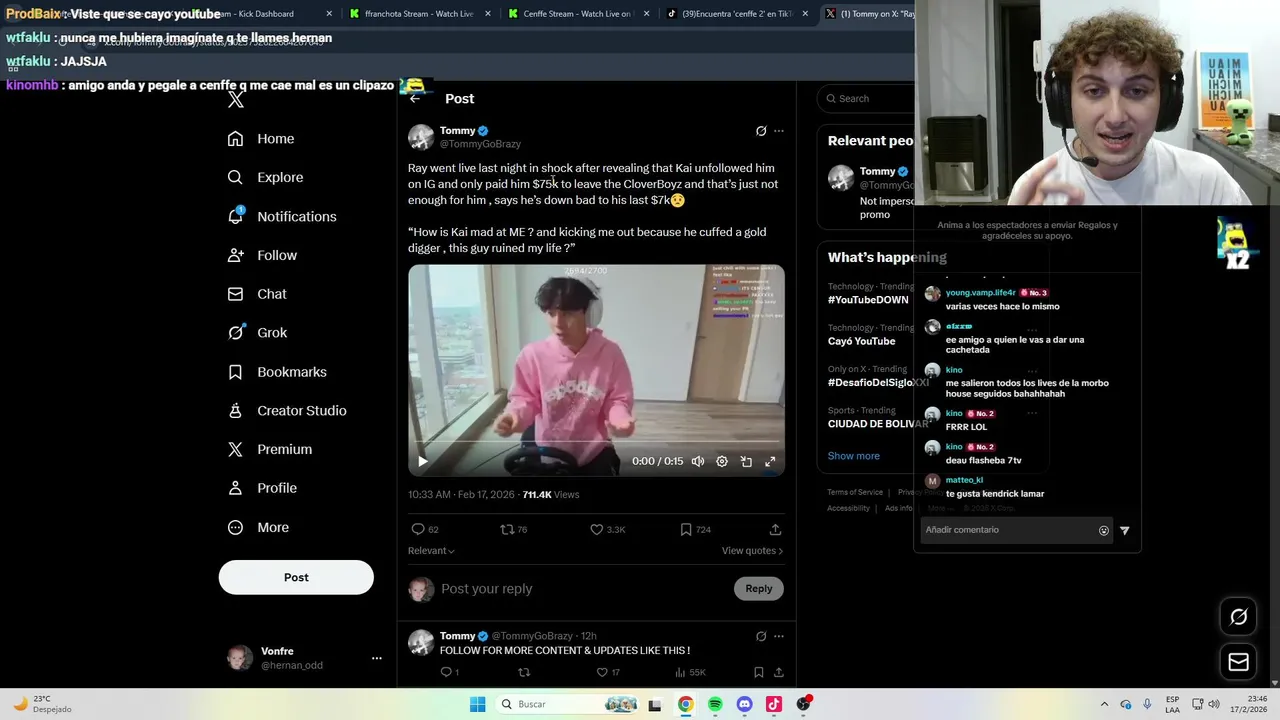Open Grok in the X sidebar

pyautogui.click(x=257, y=333)
